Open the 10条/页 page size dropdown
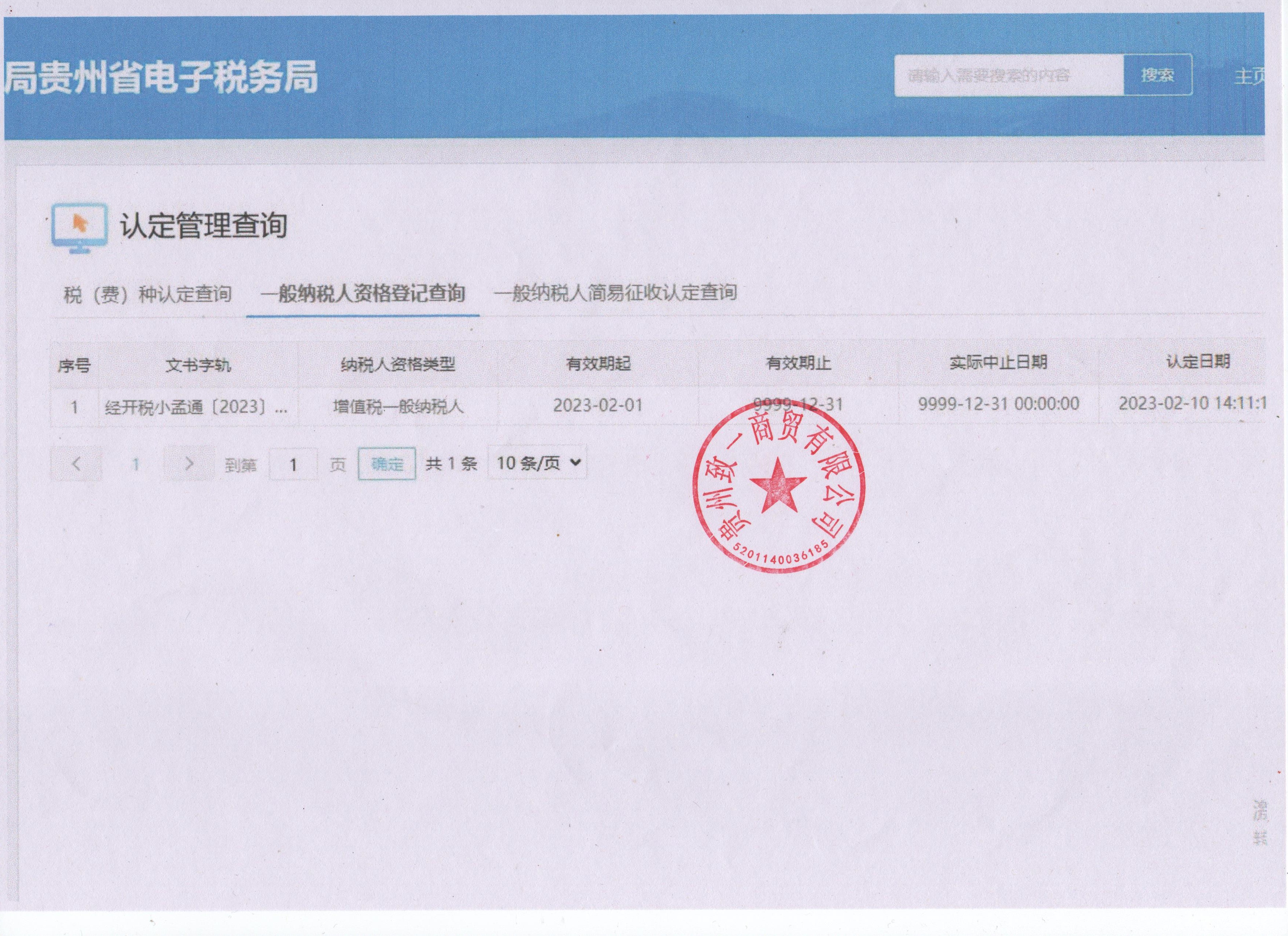The height and width of the screenshot is (936, 1288). [x=537, y=463]
